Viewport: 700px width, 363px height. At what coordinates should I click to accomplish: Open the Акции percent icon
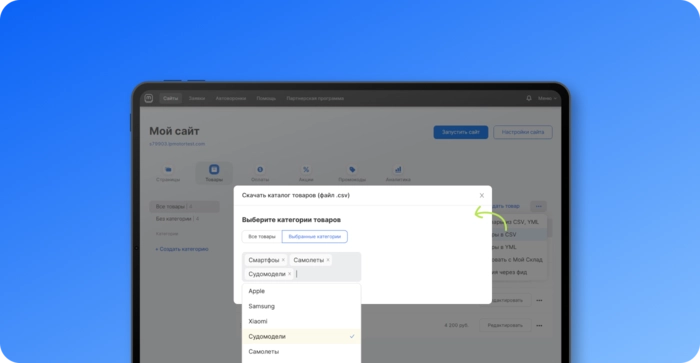[306, 170]
